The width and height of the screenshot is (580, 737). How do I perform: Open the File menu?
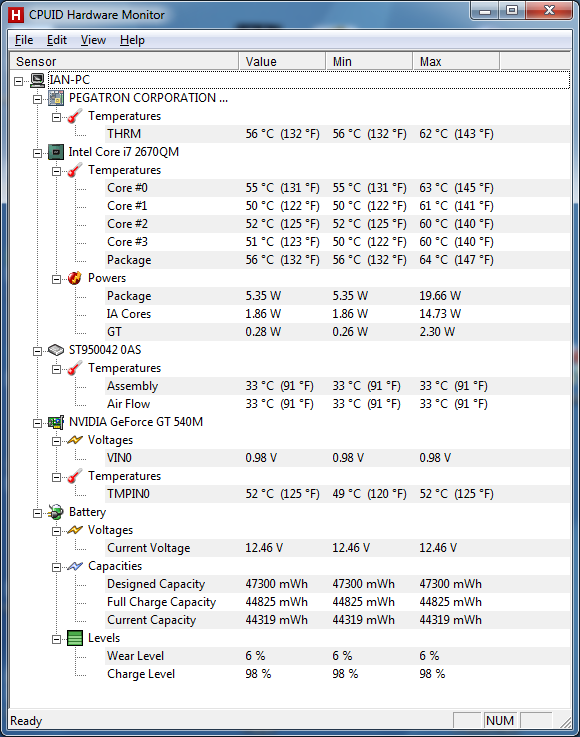[24, 40]
